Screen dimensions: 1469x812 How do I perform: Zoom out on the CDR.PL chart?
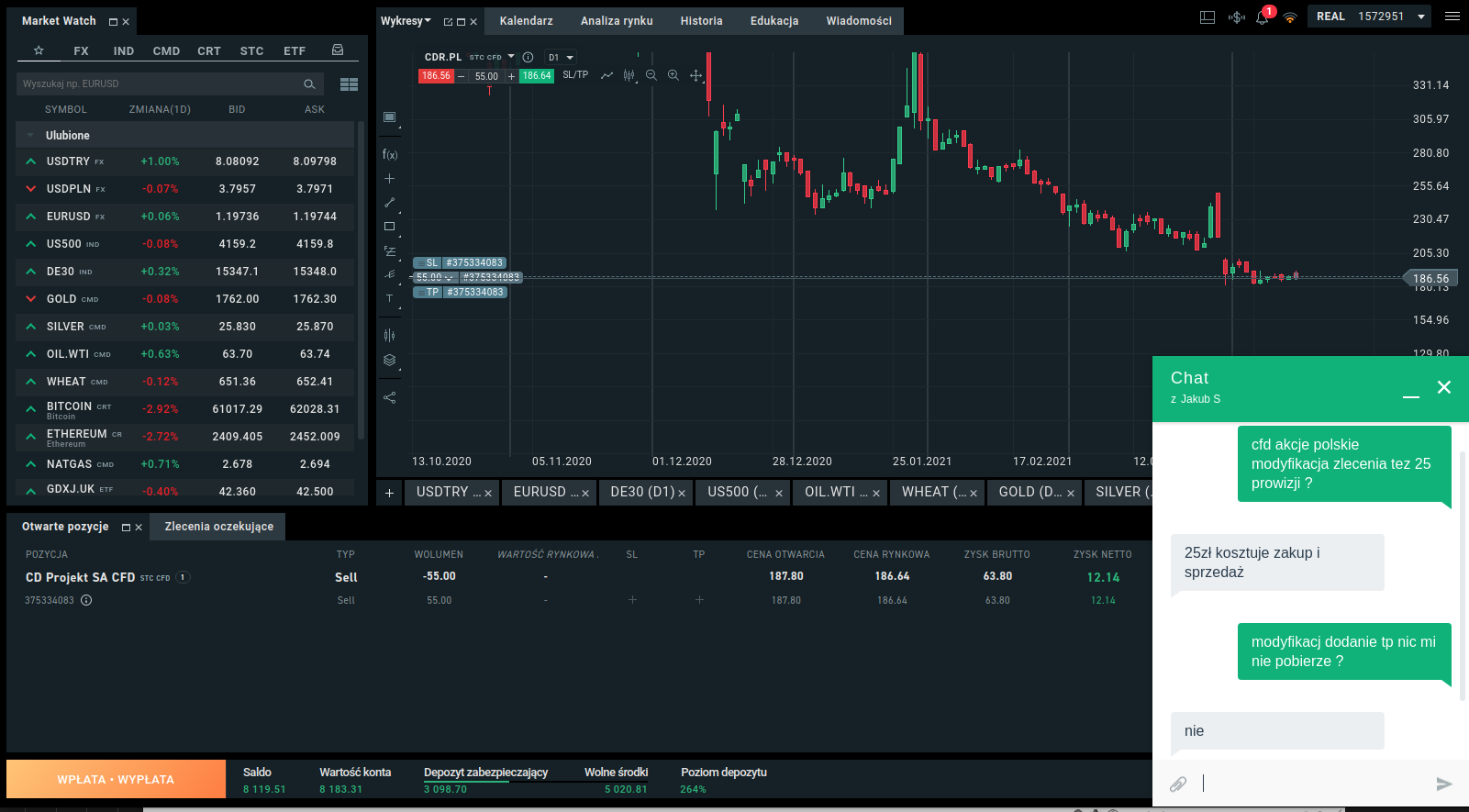[x=651, y=75]
